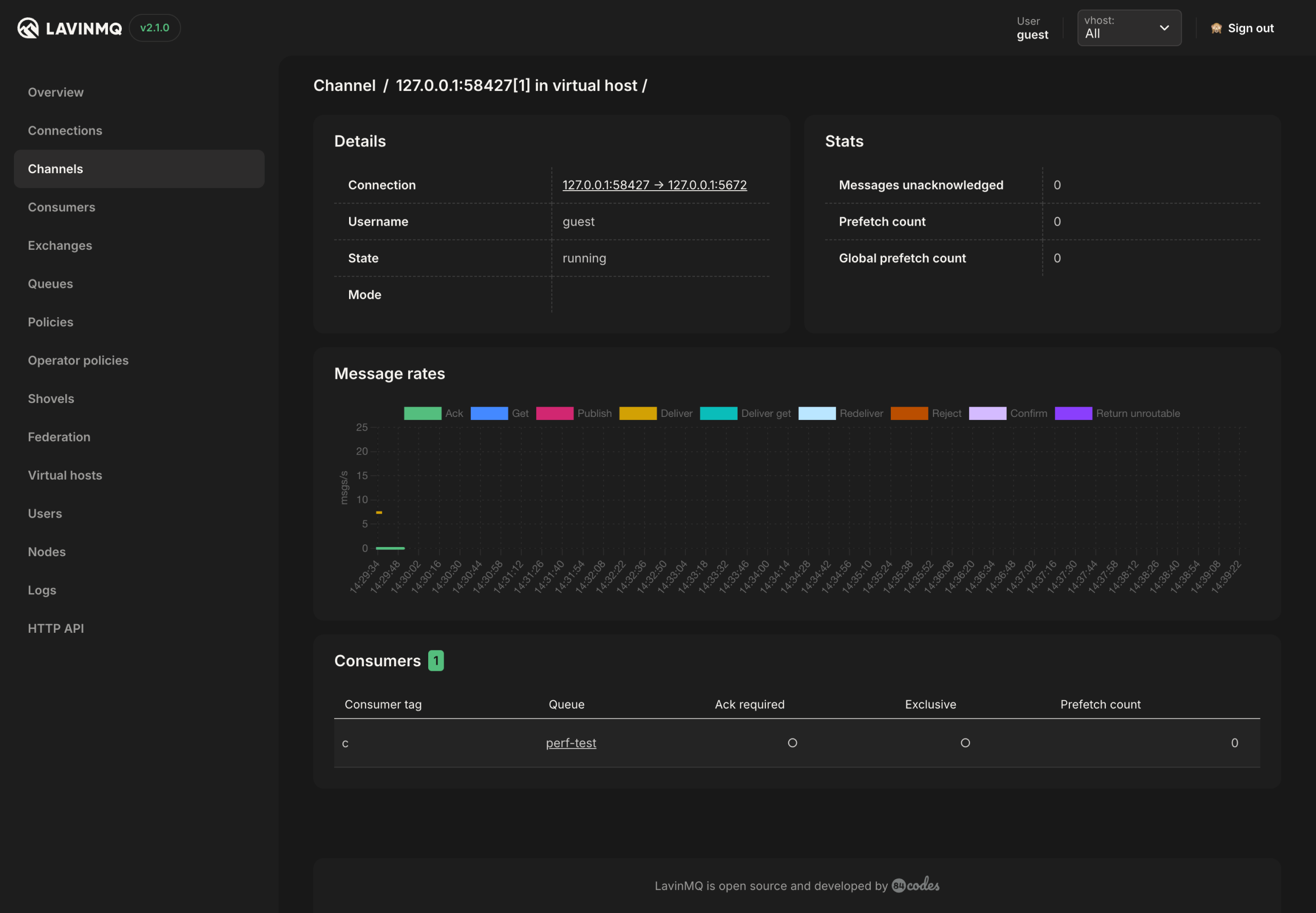The height and width of the screenshot is (913, 1316).
Task: Click the yellow Deliver mark on chart
Action: coord(379,513)
